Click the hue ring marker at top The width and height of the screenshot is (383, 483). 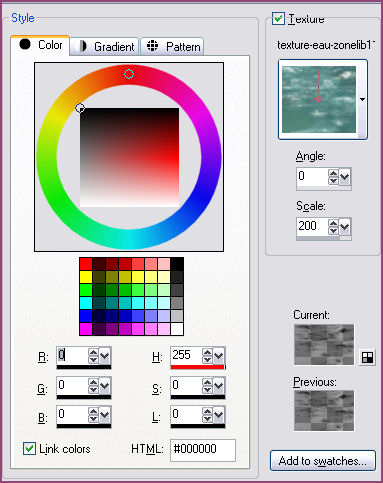coord(129,74)
